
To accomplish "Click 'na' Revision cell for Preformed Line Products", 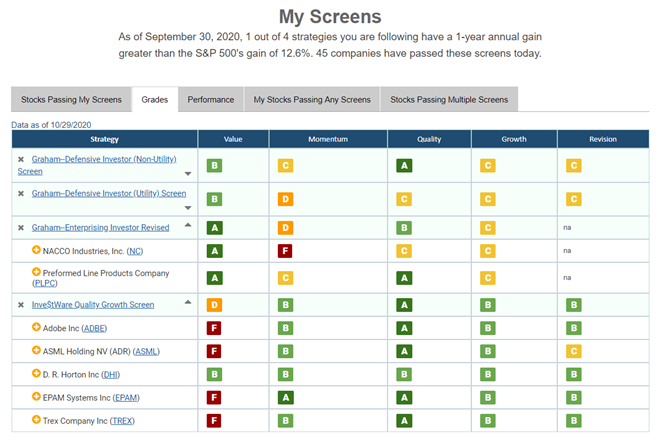I will pos(567,278).
